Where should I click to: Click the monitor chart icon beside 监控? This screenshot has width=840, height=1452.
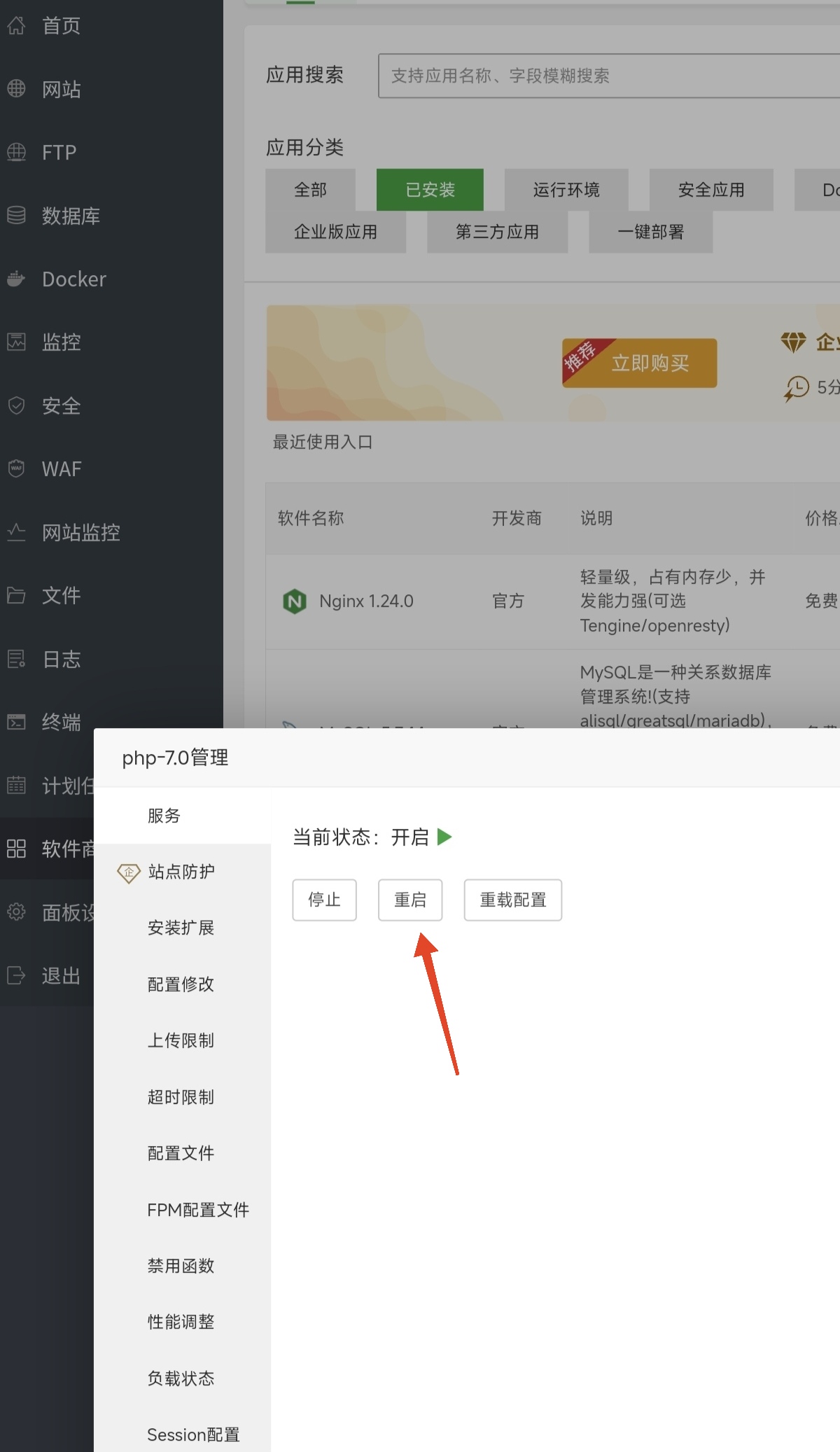[16, 342]
